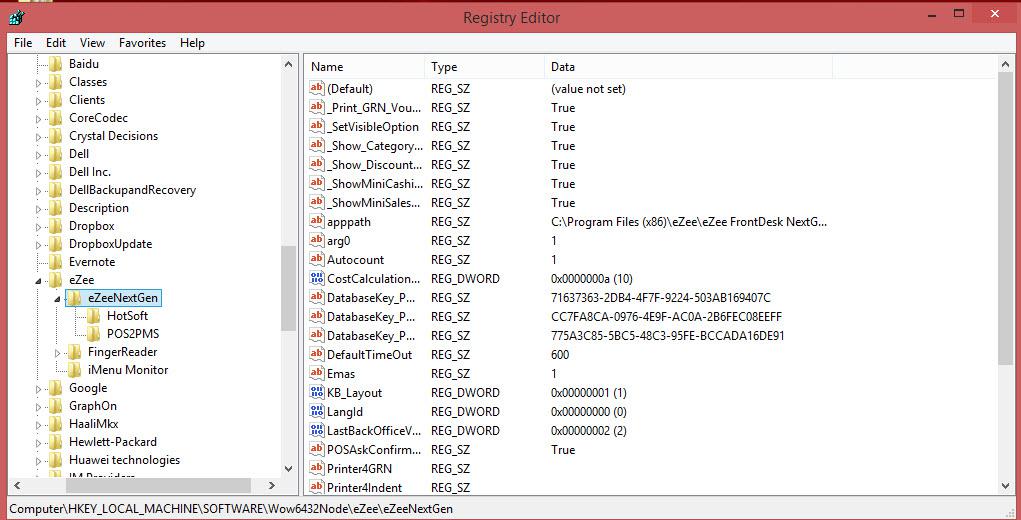Click the POS2PMS folder icon
1021x520 pixels.
click(x=94, y=334)
